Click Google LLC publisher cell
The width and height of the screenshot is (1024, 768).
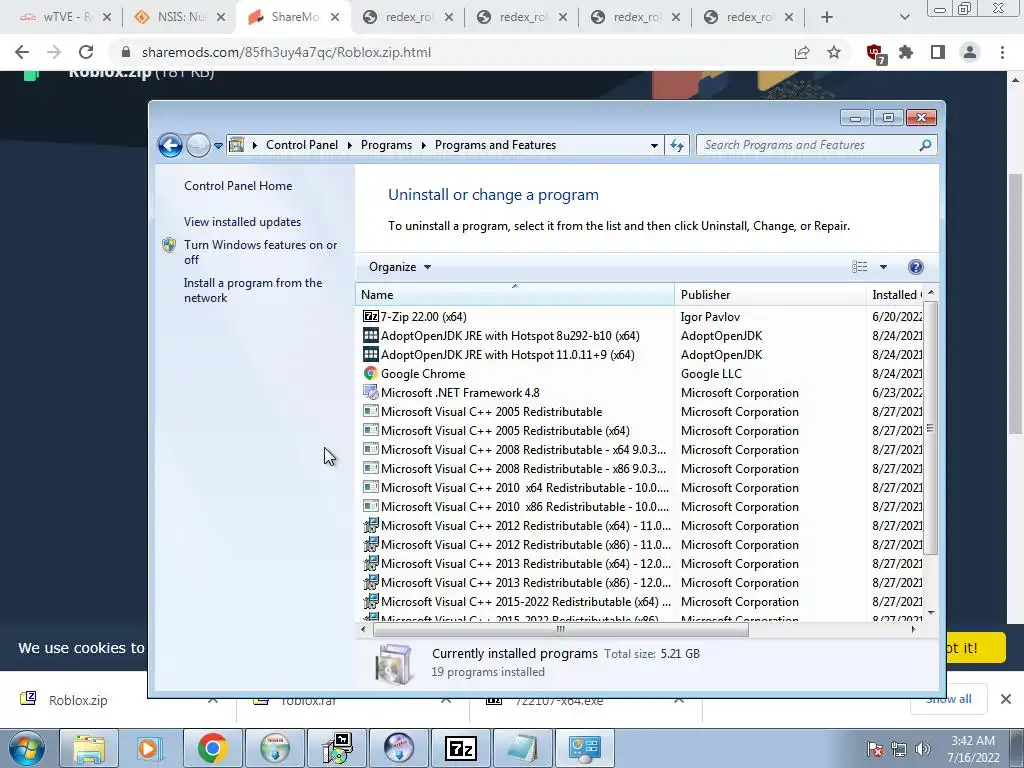point(711,374)
